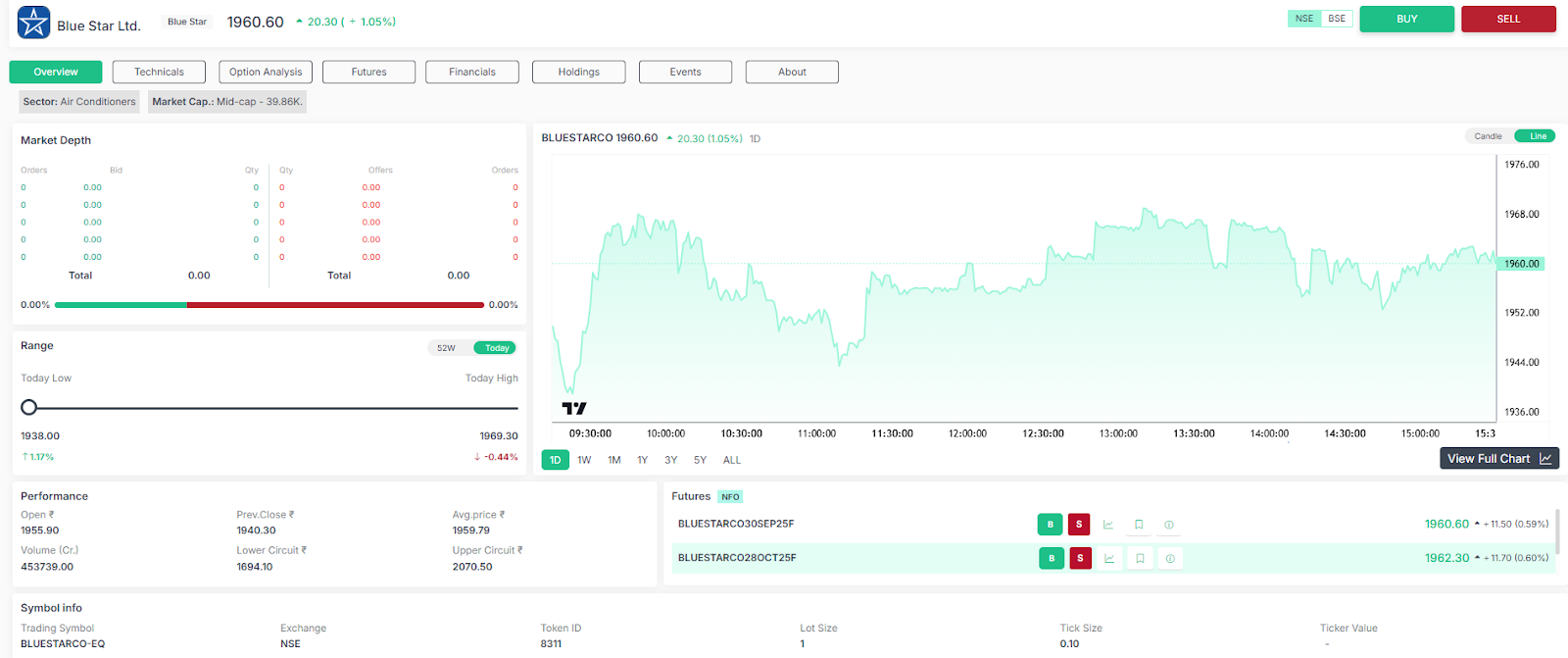Screen dimensions: 1568x658
Task: Show info for BLUESTARCO28OCT25F contract
Action: 1170,558
